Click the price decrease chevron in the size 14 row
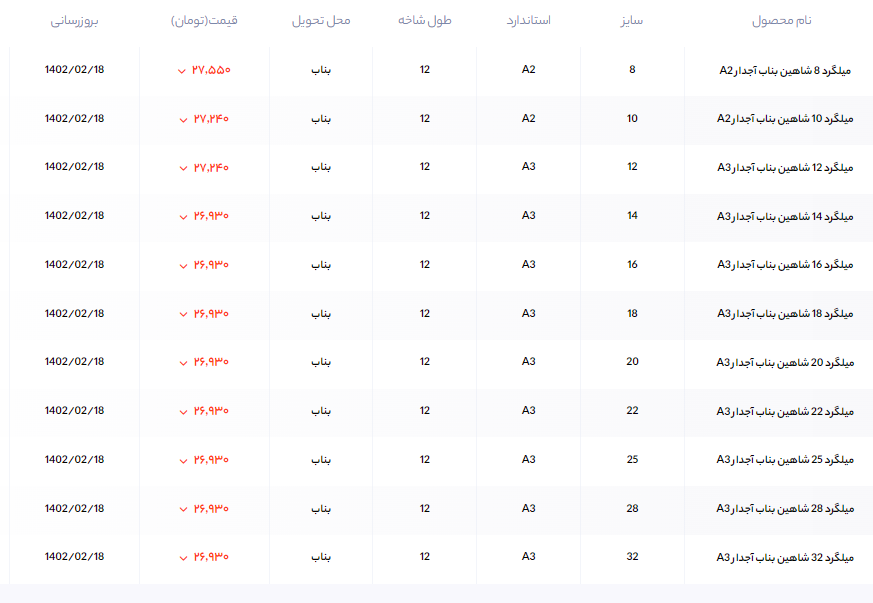Viewport: 873px width, 603px height. (x=182, y=217)
